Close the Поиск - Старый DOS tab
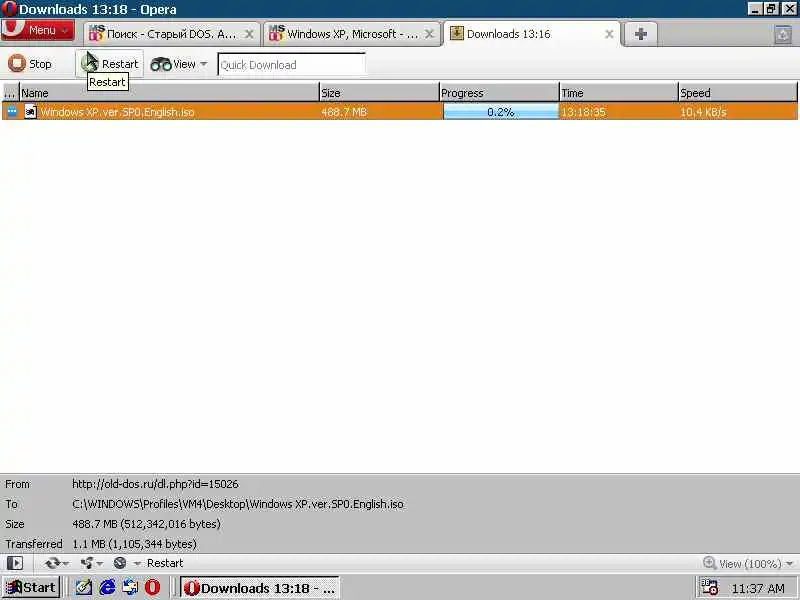The width and height of the screenshot is (800, 600). [x=249, y=34]
